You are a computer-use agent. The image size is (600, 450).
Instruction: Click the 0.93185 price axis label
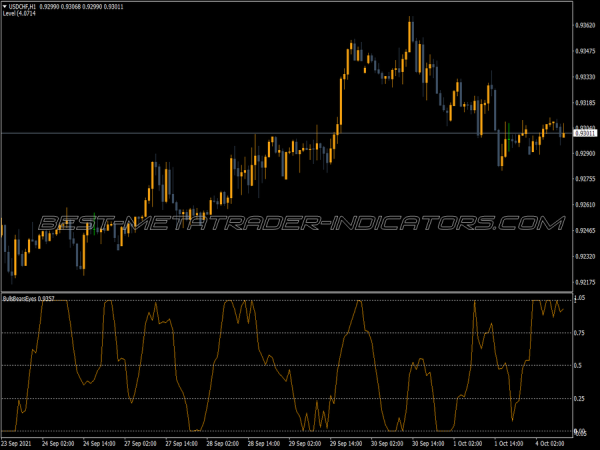(x=585, y=103)
